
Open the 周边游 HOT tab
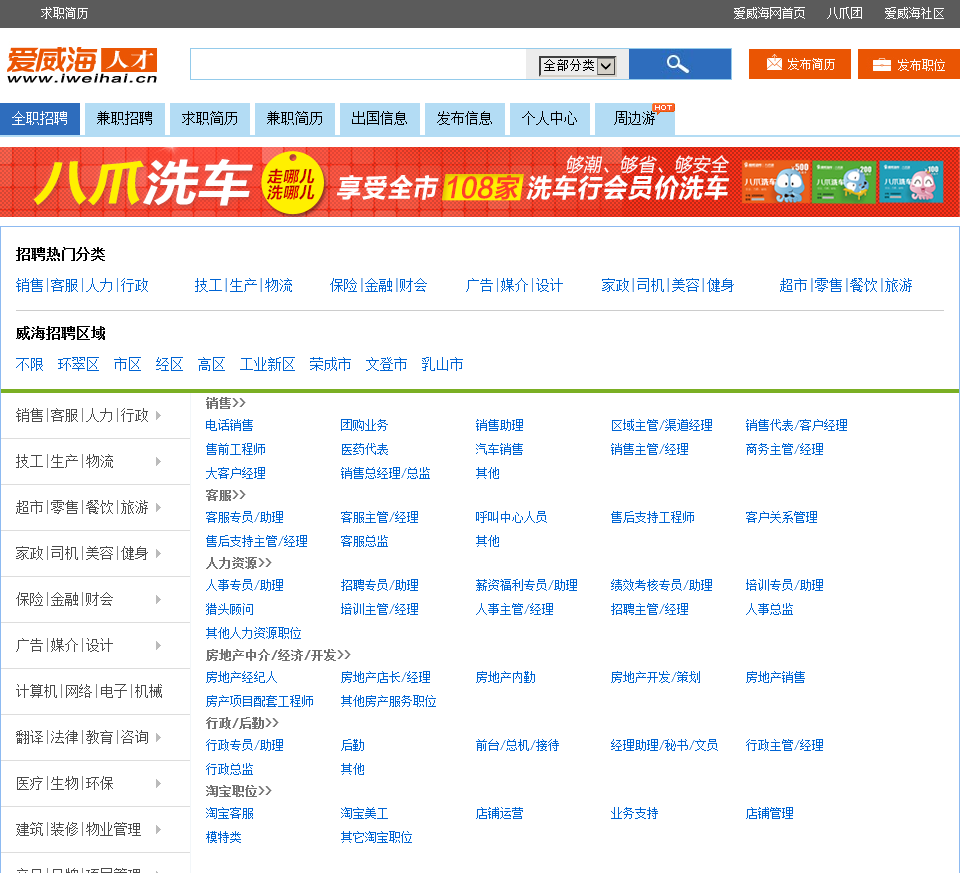(635, 118)
